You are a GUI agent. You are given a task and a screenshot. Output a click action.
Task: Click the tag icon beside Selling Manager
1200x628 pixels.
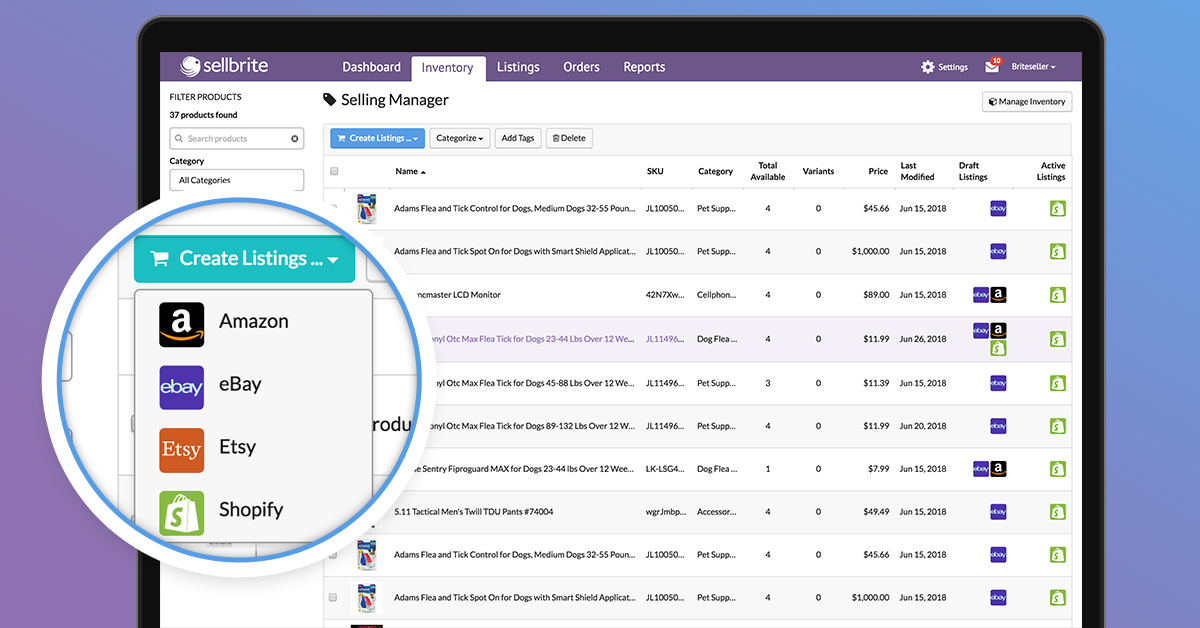coord(330,100)
